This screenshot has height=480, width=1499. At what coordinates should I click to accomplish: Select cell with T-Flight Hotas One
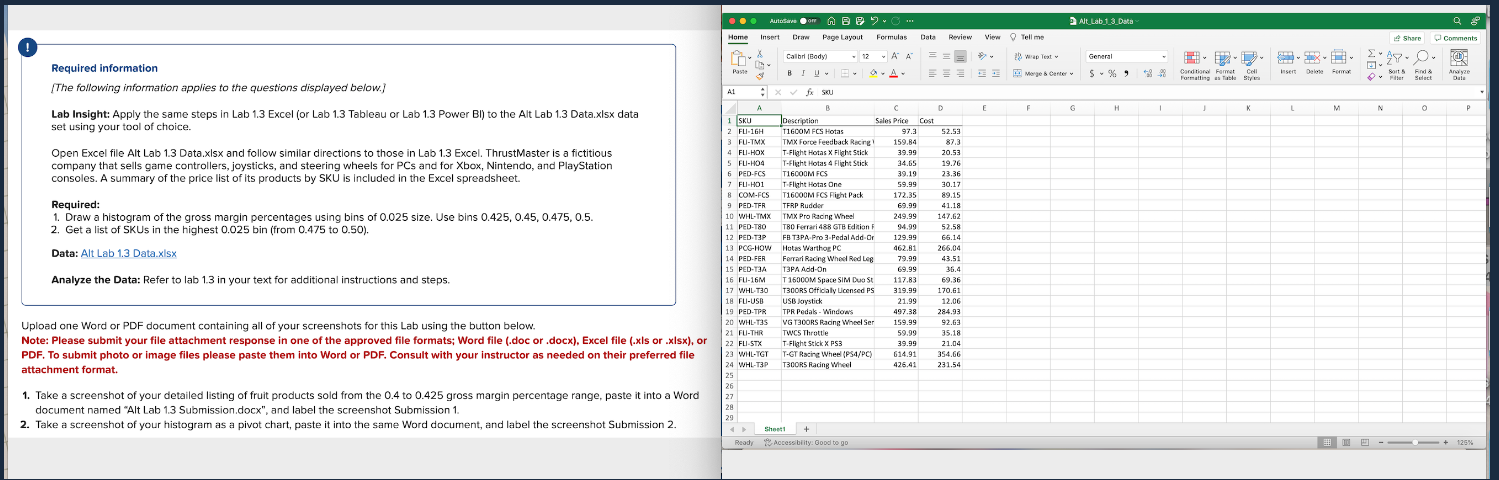(827, 184)
